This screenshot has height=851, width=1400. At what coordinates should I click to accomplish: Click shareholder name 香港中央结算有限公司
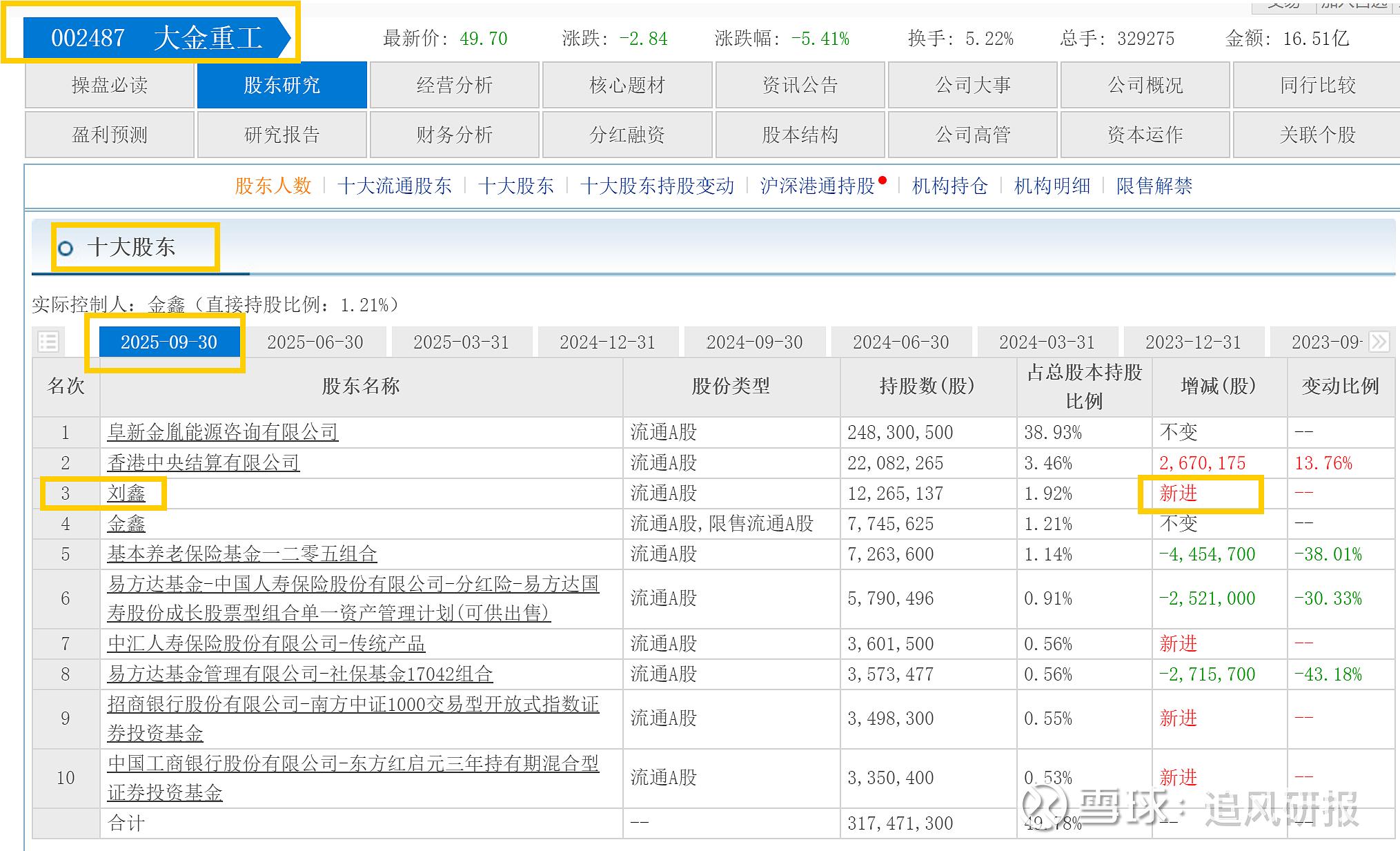pos(203,463)
